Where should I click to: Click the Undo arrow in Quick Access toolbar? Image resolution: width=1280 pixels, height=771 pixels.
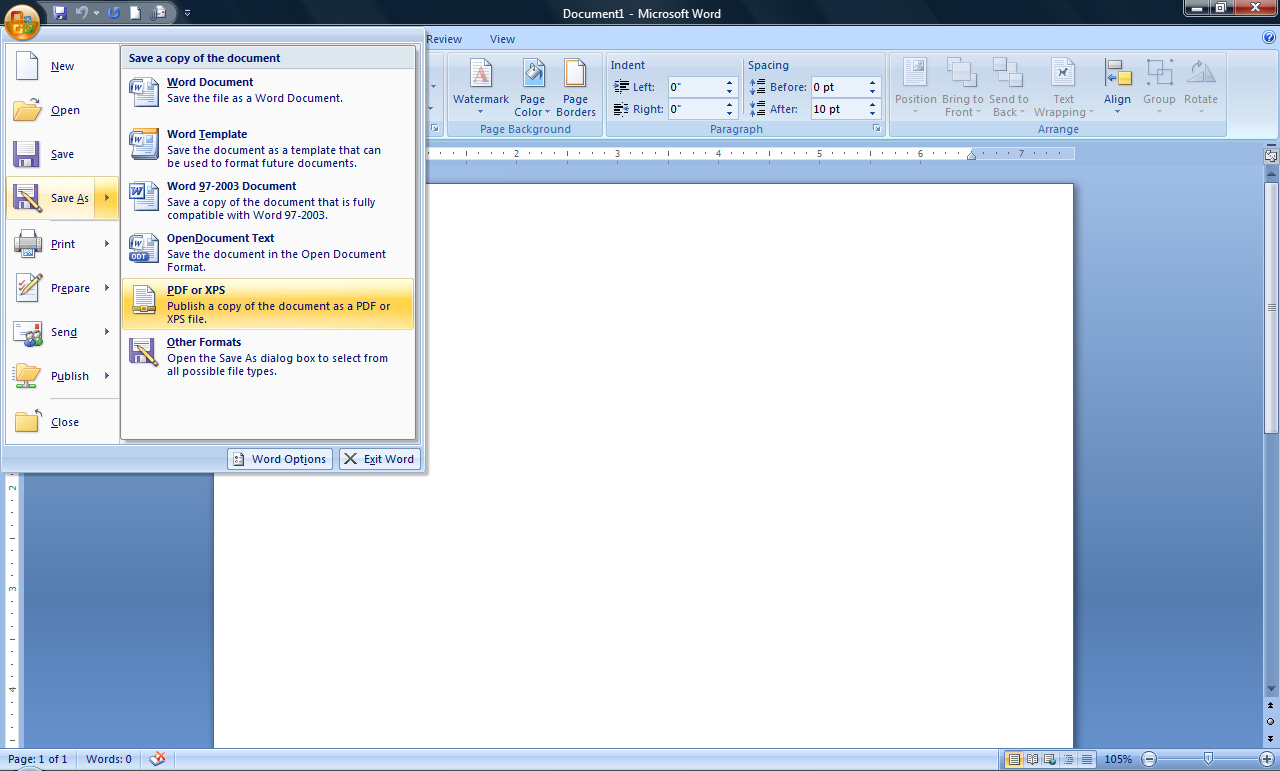[82, 13]
